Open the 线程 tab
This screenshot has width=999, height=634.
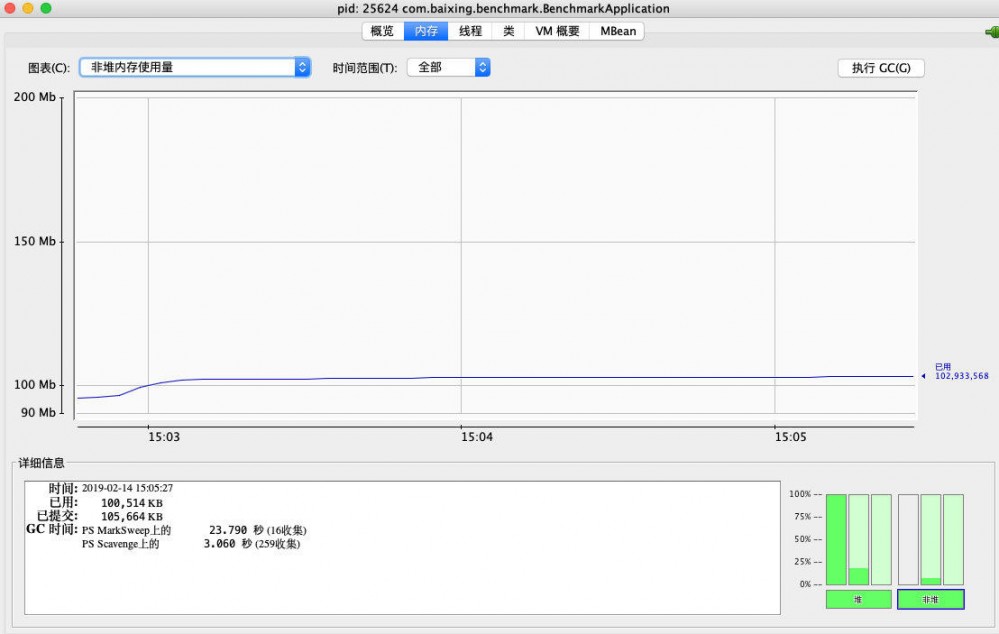470,31
